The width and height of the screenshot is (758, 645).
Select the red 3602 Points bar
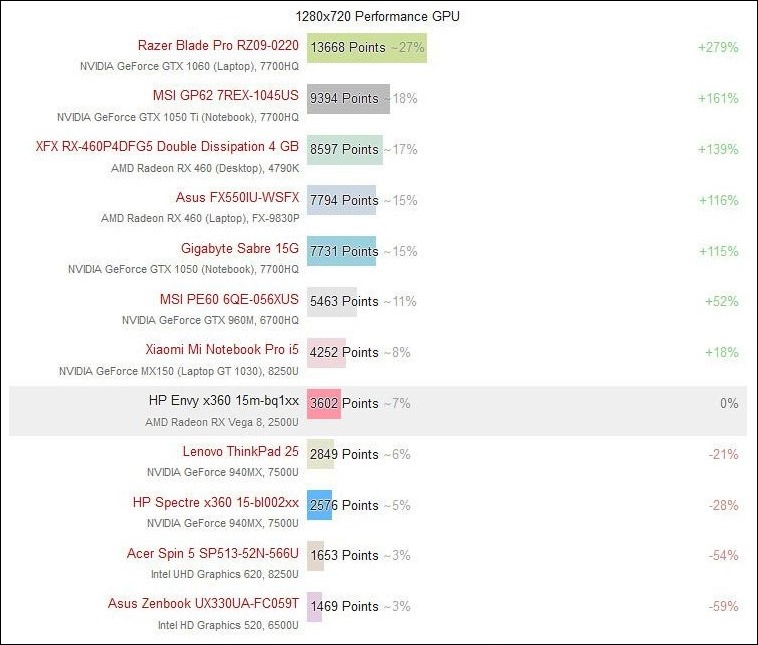point(324,403)
